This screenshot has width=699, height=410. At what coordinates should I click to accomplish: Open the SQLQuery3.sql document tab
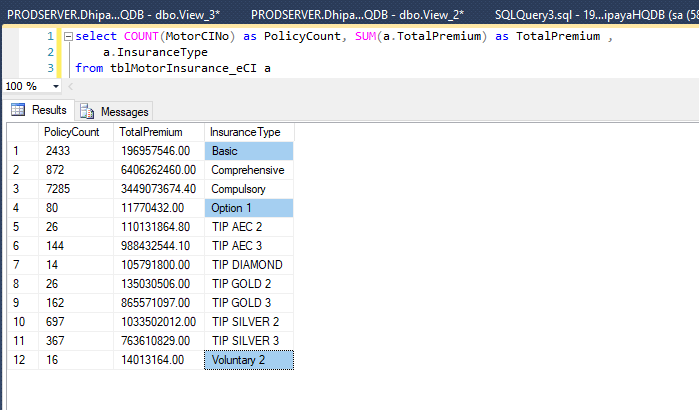click(596, 15)
